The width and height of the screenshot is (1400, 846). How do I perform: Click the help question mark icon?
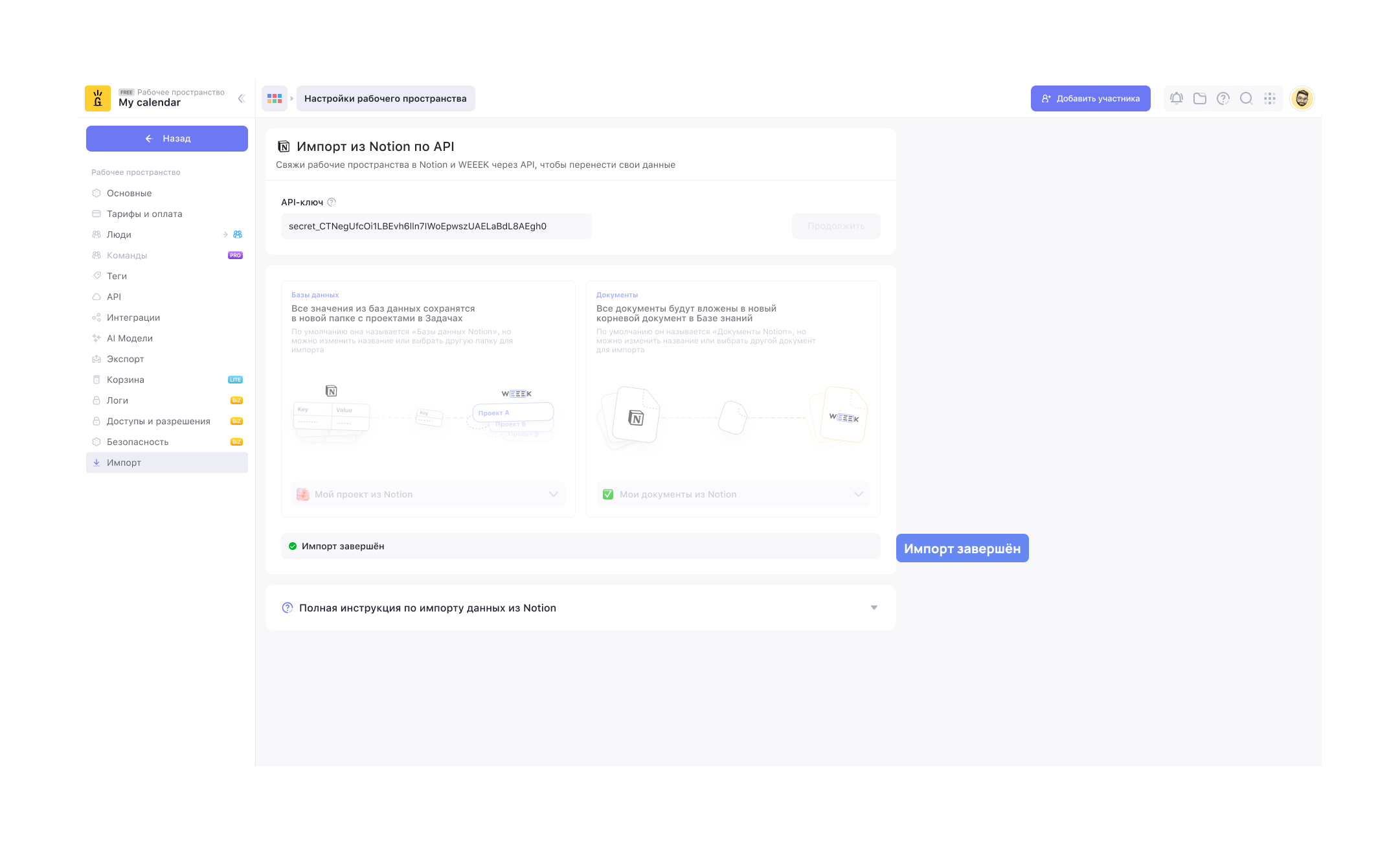(x=1223, y=98)
